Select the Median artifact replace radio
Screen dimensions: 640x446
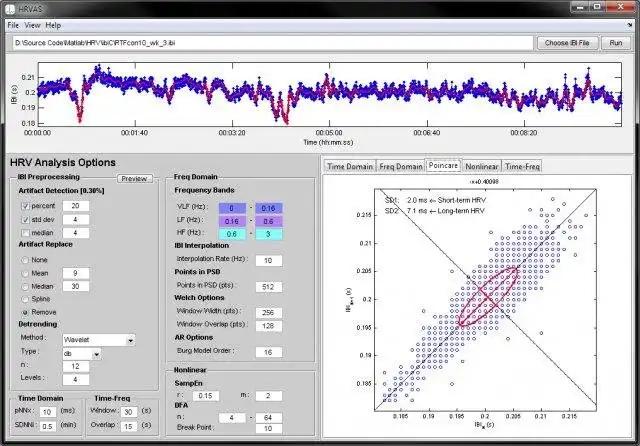(25, 286)
